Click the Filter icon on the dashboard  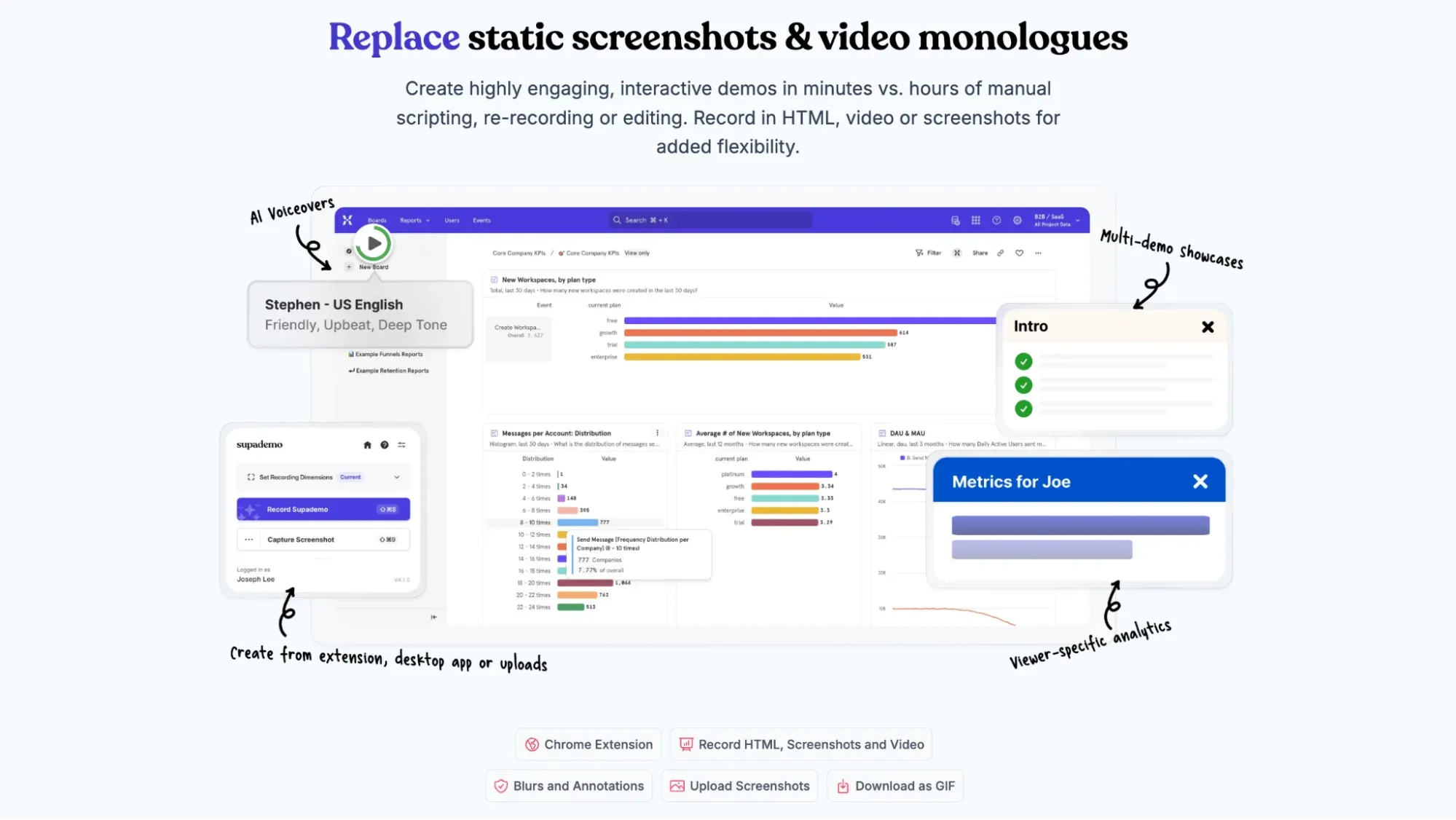[920, 252]
